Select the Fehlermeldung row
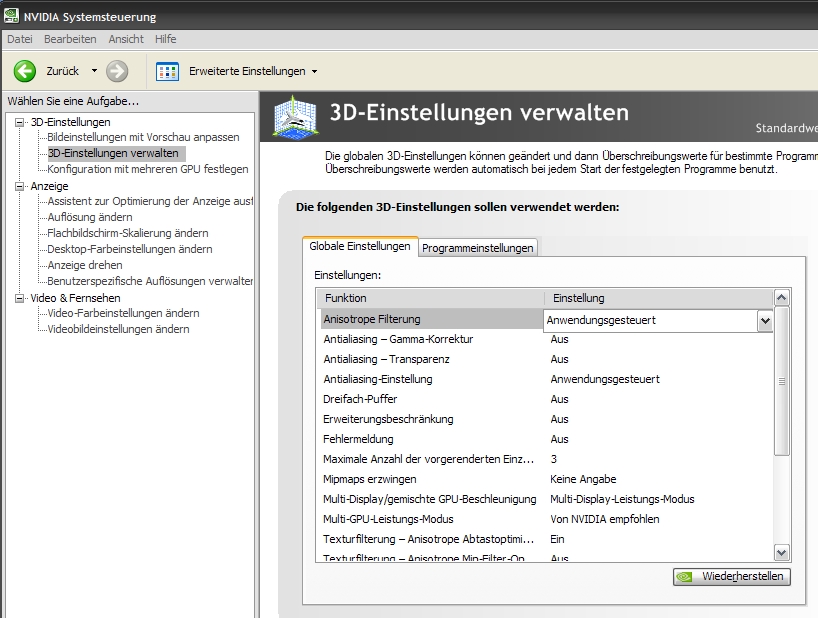 pos(546,439)
